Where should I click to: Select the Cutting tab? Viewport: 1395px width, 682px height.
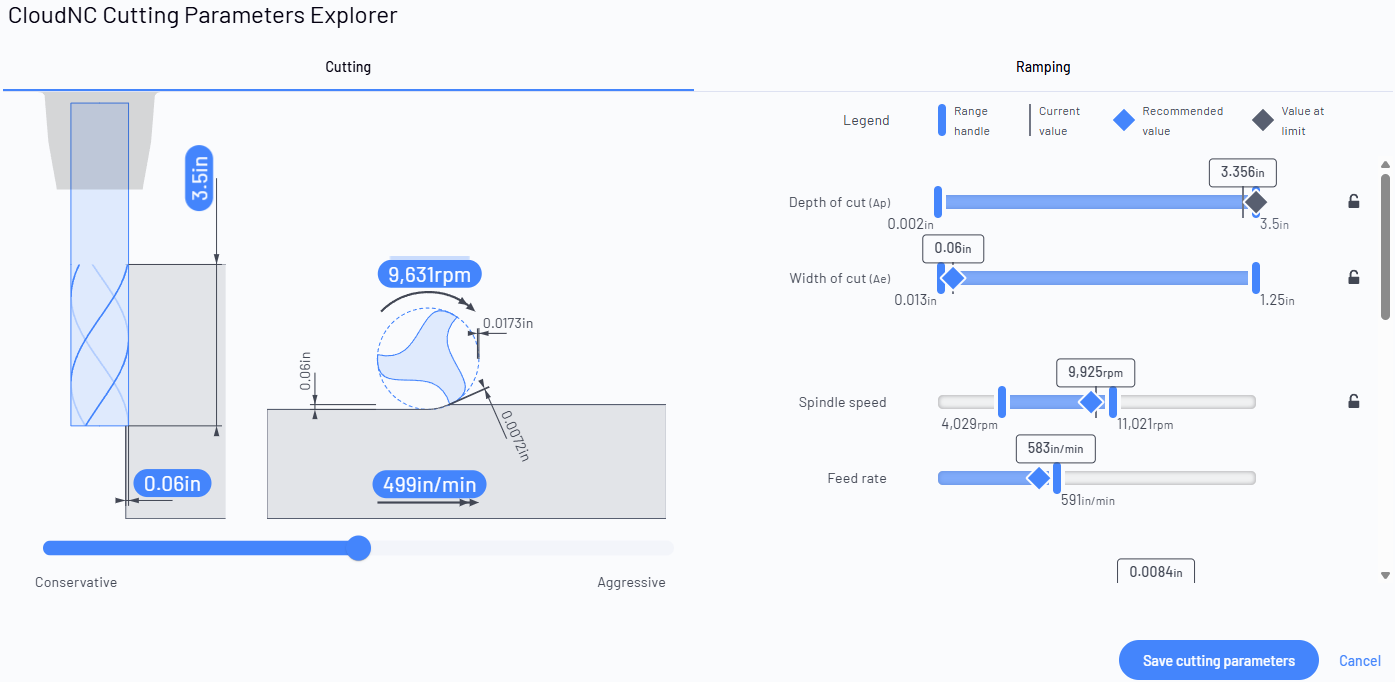348,67
